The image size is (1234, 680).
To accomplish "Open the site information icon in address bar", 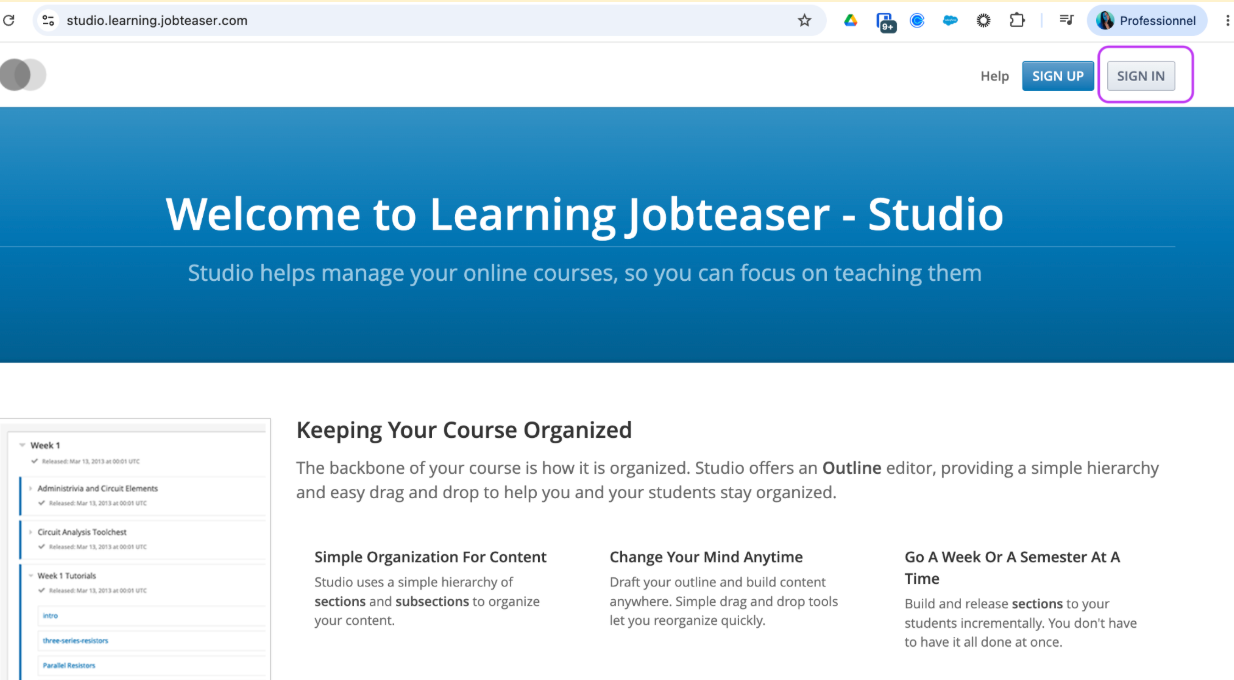I will coord(48,20).
